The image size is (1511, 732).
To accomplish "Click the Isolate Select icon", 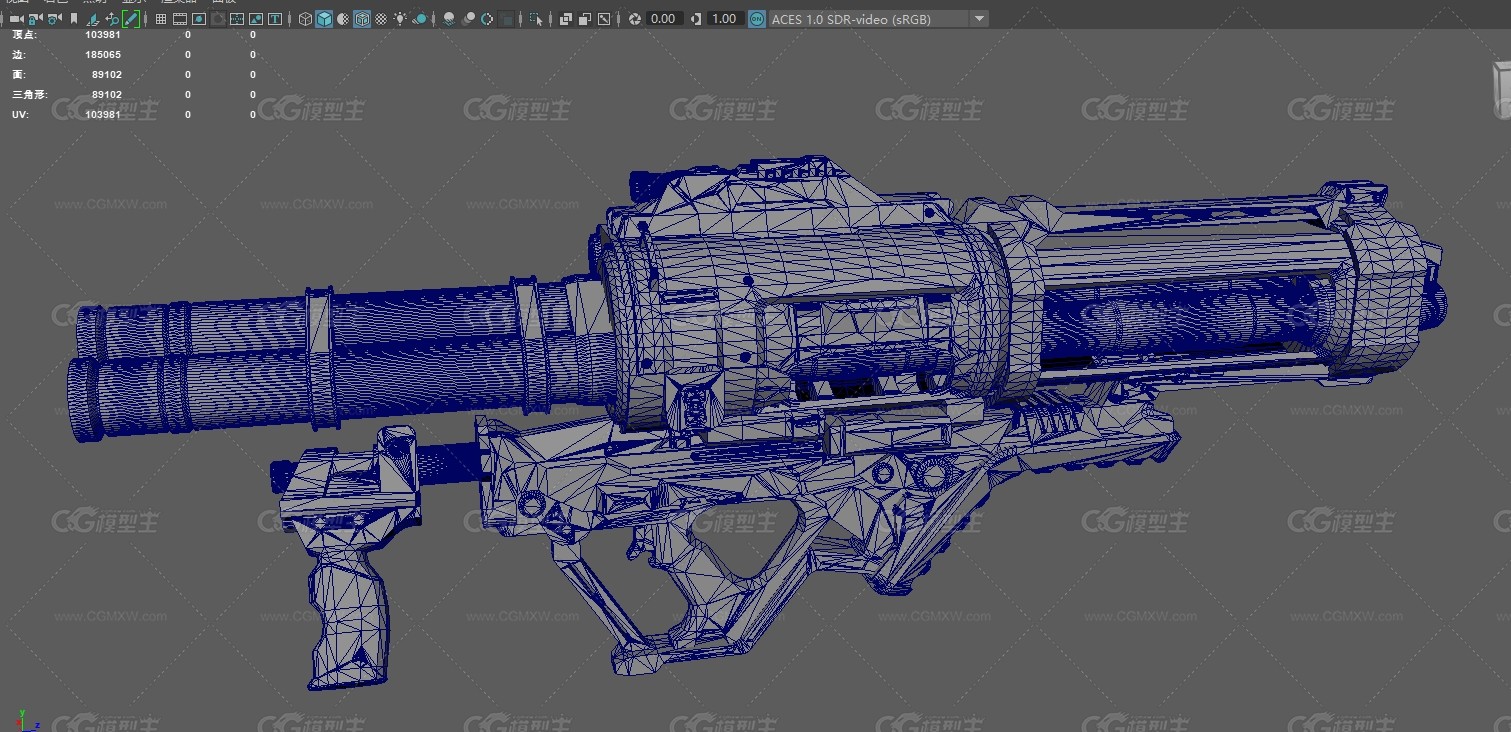I will [536, 19].
